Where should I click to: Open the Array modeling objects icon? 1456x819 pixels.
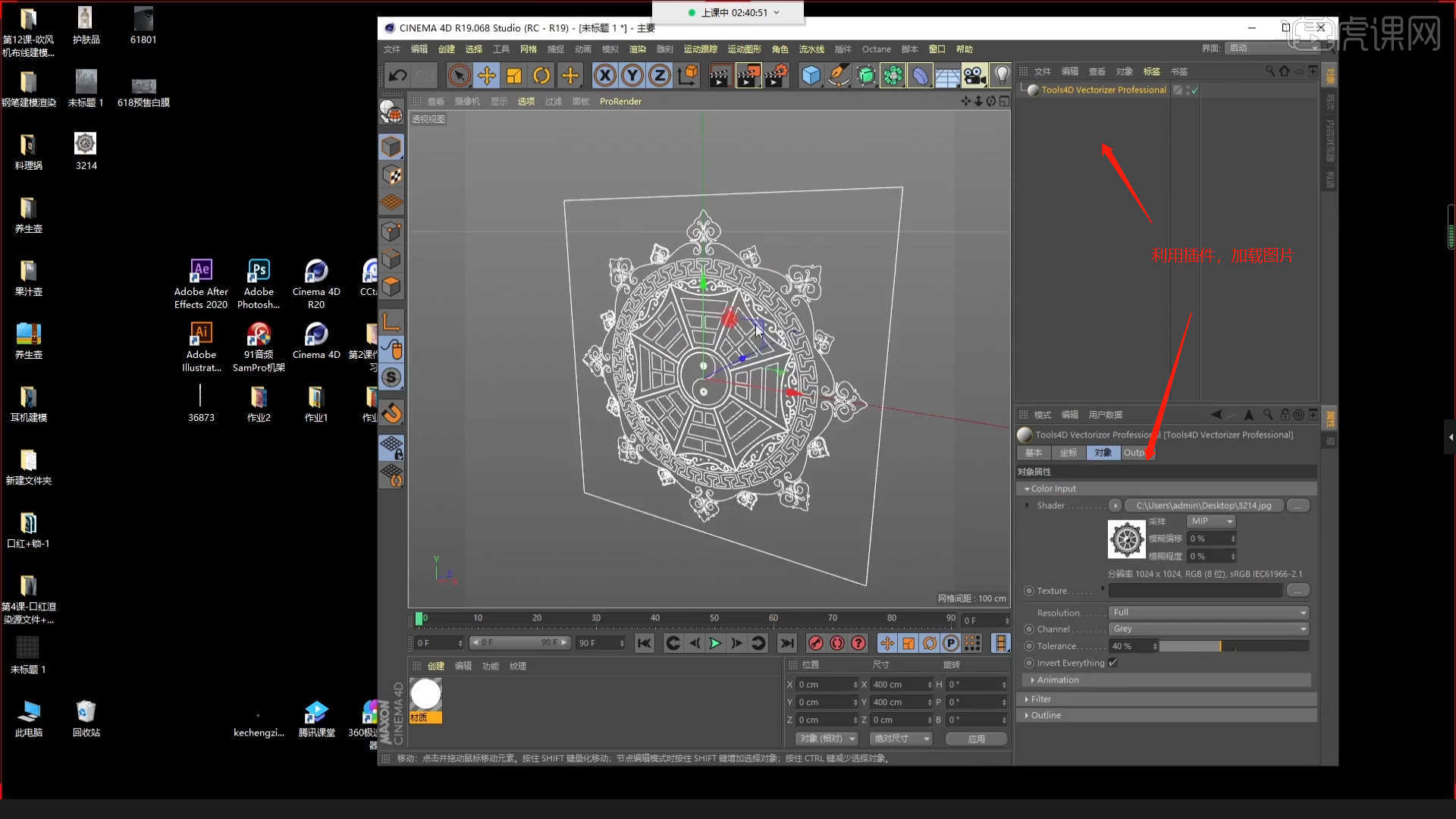pos(893,75)
